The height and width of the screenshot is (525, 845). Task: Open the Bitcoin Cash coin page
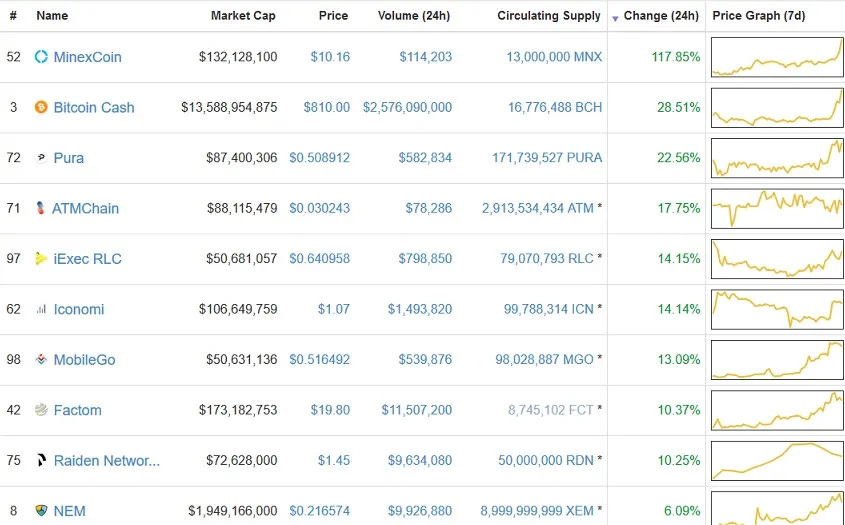pos(94,107)
